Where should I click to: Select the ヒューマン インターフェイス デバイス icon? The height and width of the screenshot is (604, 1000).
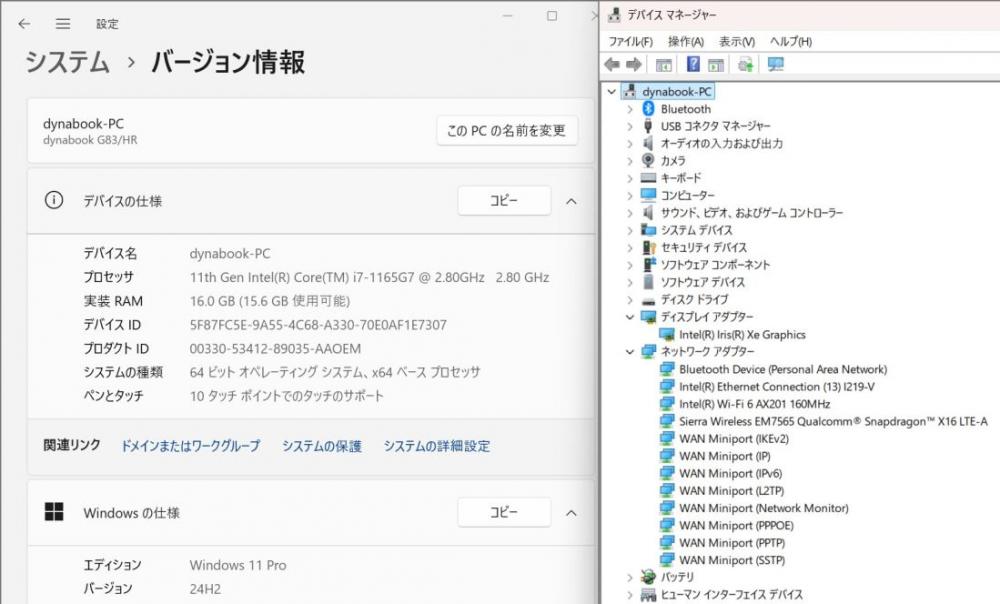pyautogui.click(x=649, y=594)
